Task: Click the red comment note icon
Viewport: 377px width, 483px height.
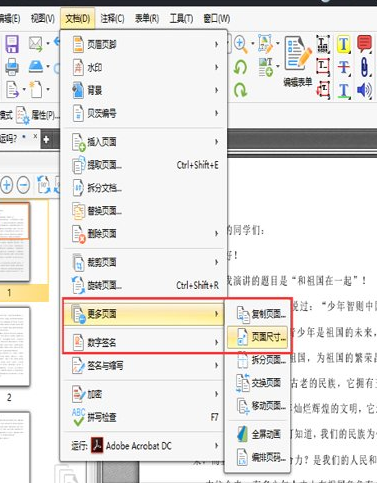Action: 364,44
